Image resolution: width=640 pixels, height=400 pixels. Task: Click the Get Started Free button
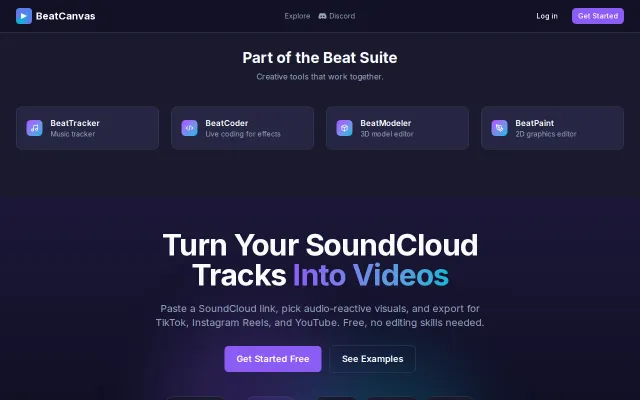[x=273, y=359]
